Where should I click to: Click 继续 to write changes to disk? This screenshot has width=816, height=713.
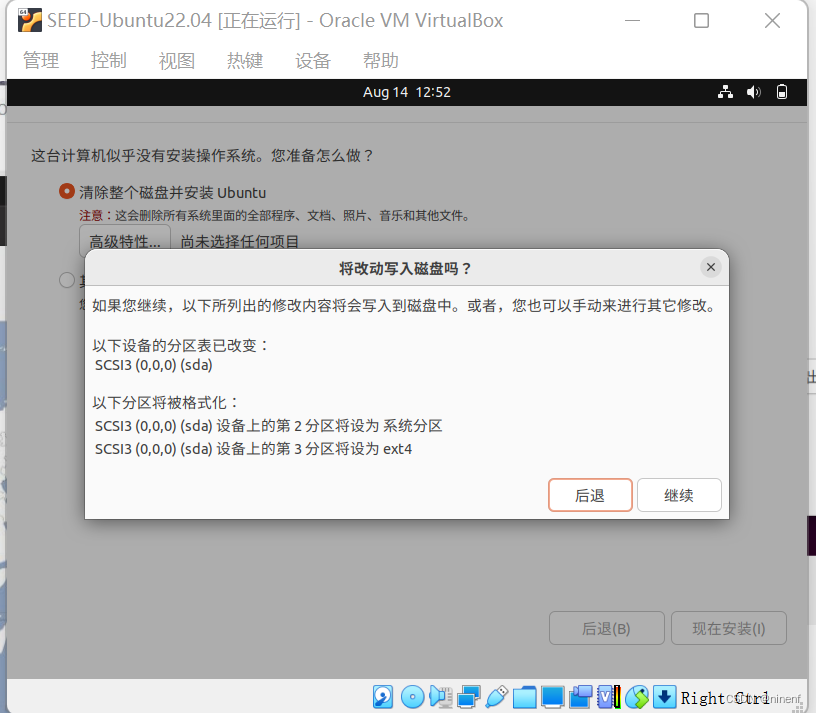(x=679, y=495)
